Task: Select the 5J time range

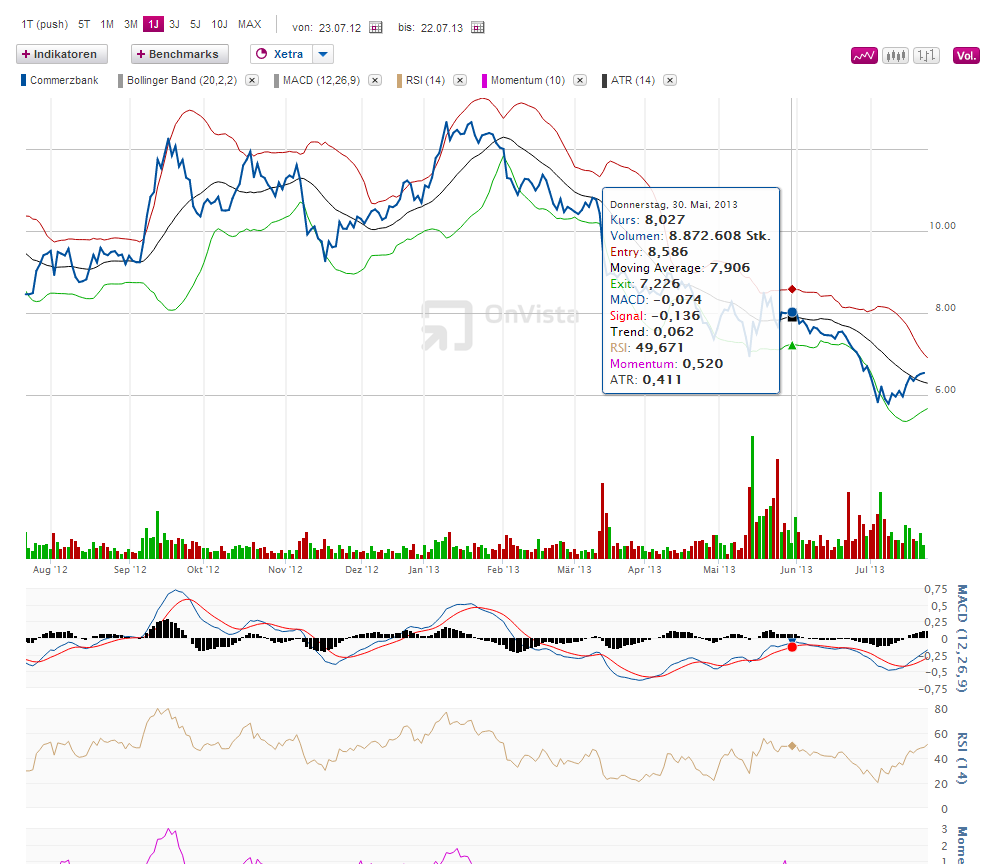Action: coord(195,24)
